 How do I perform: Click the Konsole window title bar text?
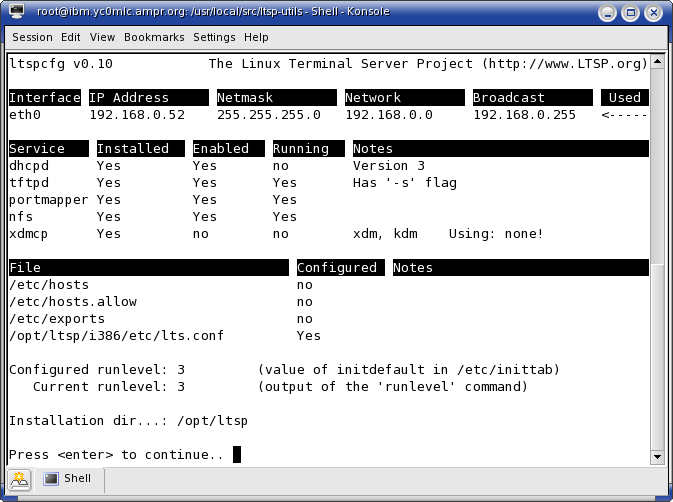coord(213,12)
